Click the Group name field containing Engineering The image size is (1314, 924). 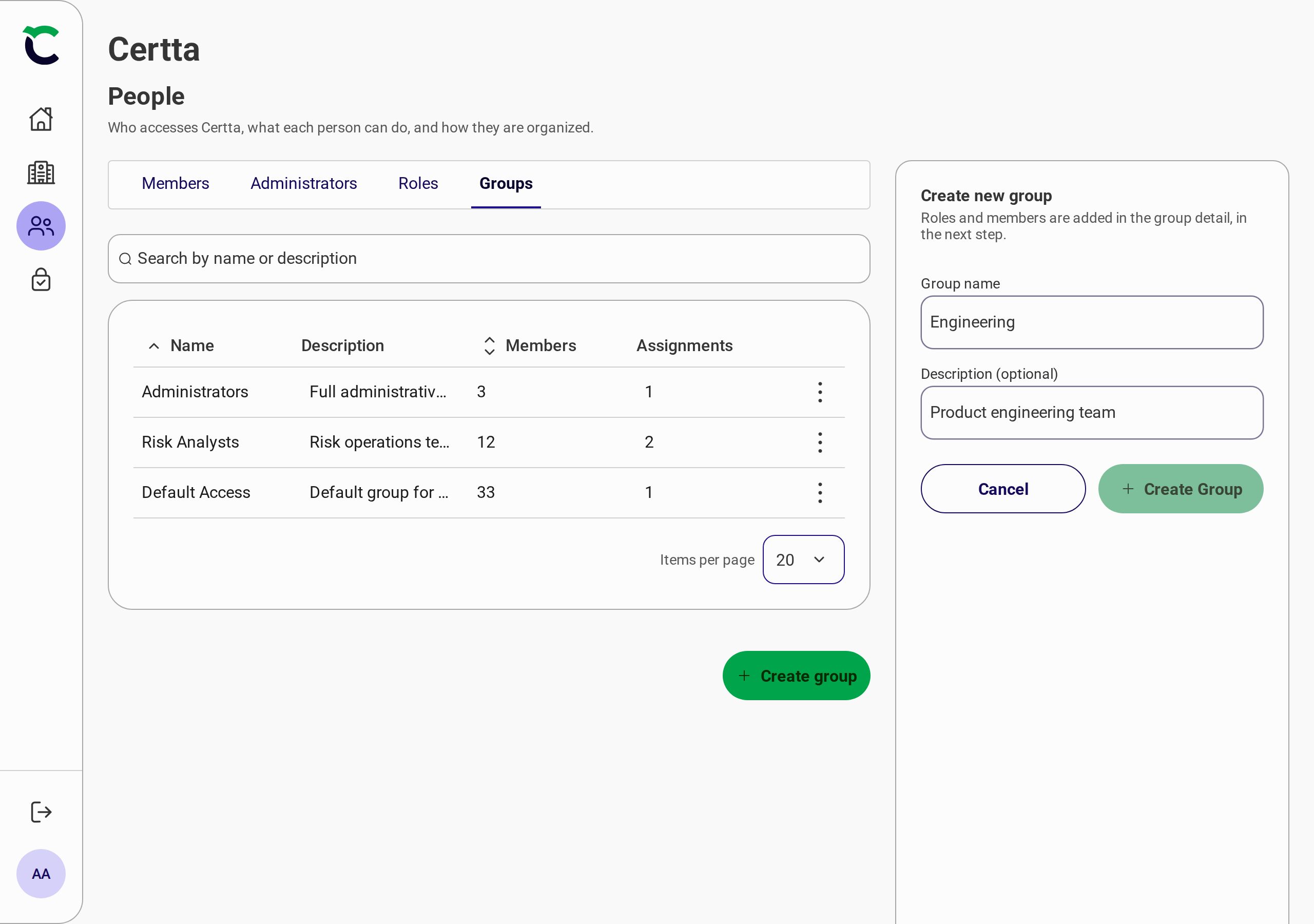[1092, 322]
